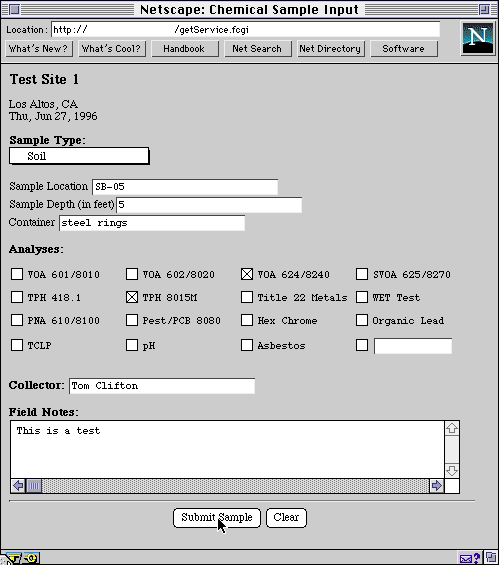
Task: Check the Title 22 Metals checkbox
Action: coord(247,297)
